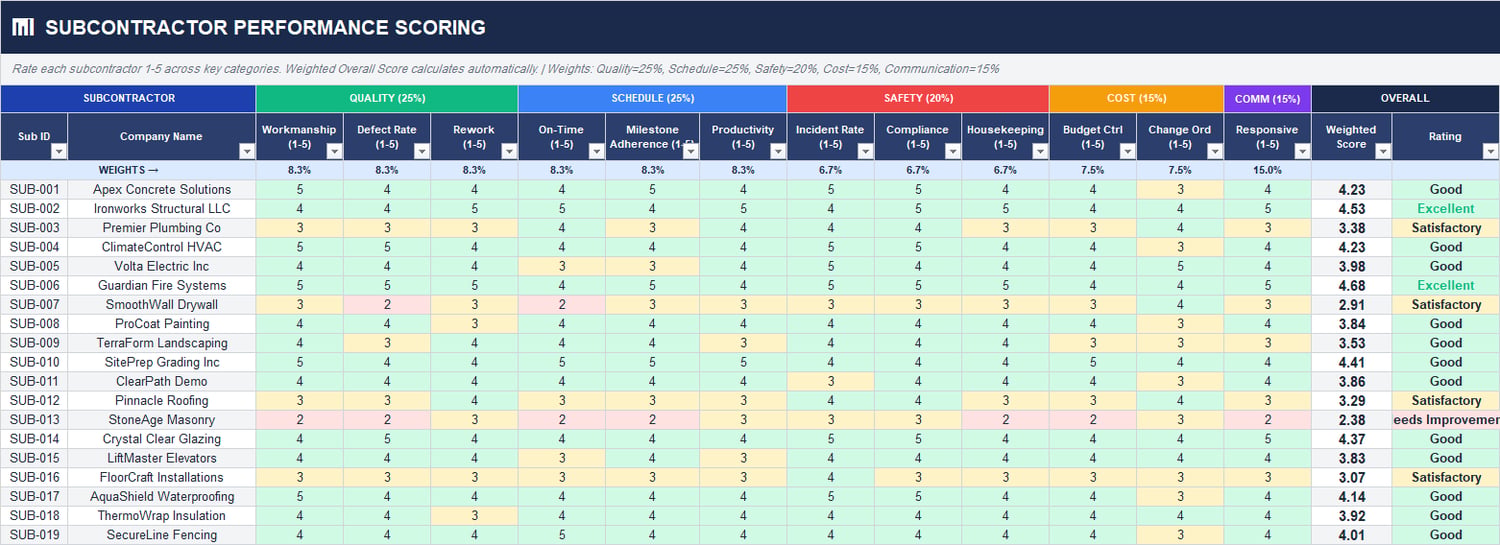Select the 15.0% weight cell
1500x545 pixels.
coord(1268,170)
